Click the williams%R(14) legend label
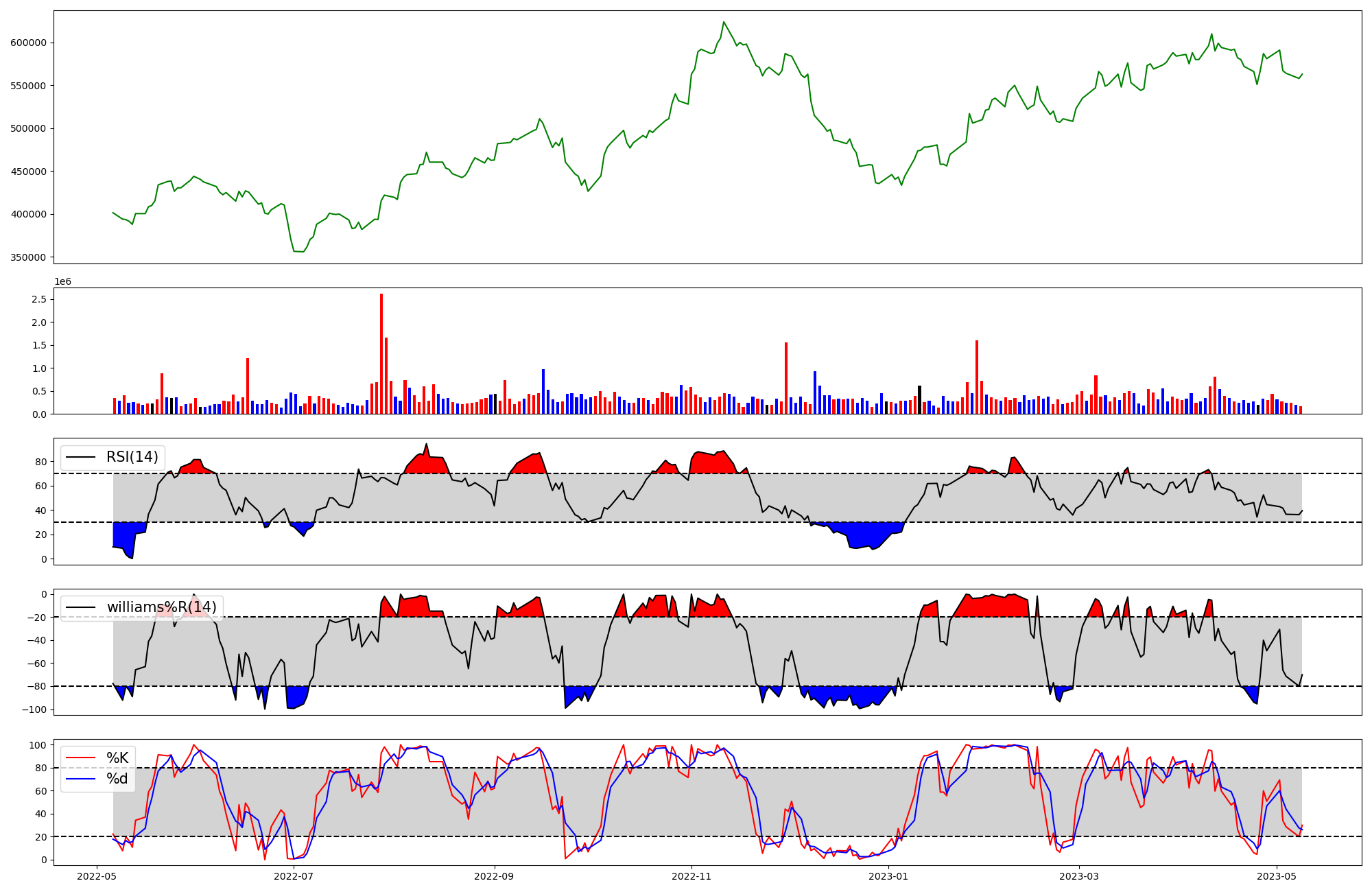Screen dimensions: 1372x892 (x=161, y=607)
